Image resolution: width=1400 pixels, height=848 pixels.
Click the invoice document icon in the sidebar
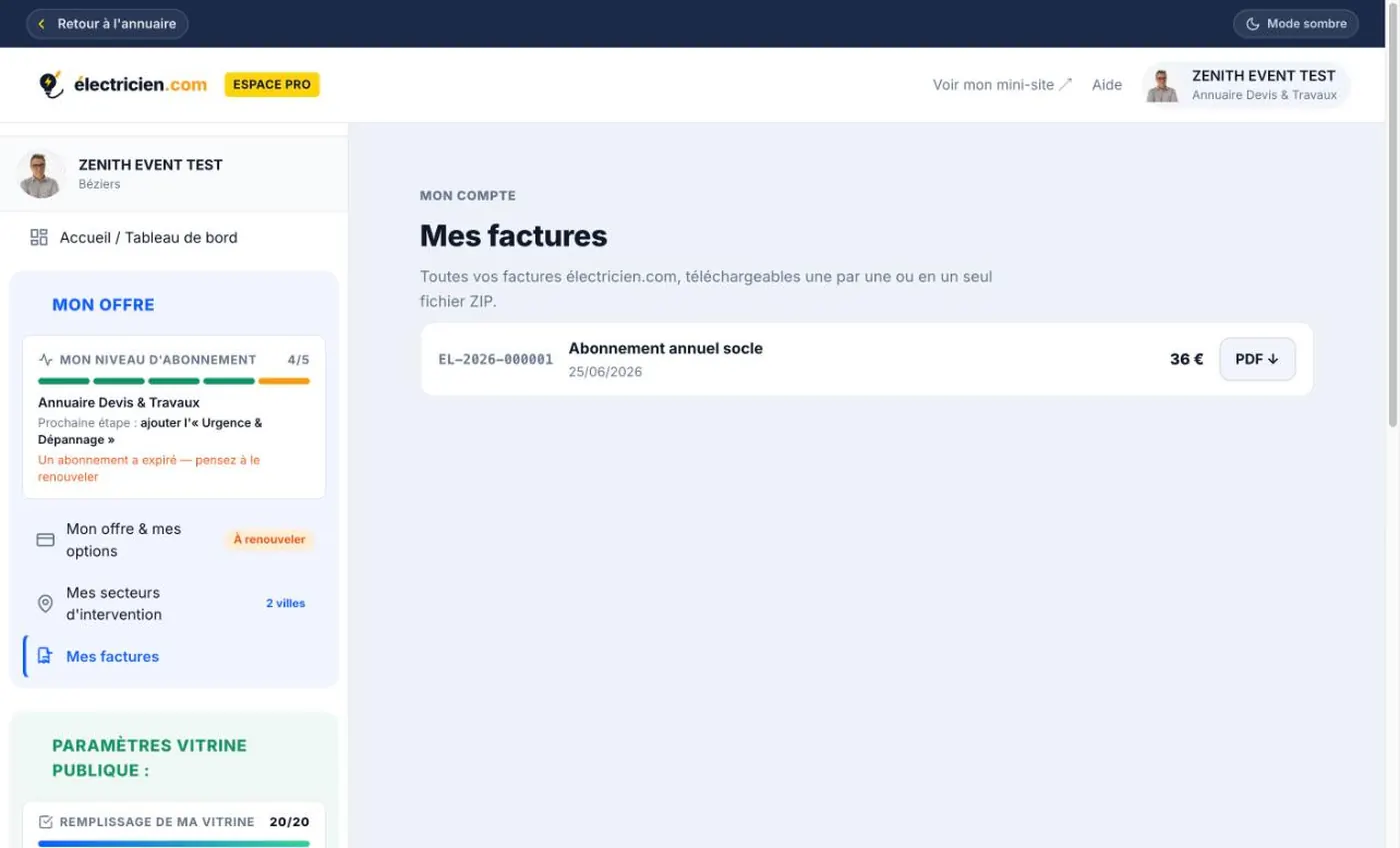45,656
